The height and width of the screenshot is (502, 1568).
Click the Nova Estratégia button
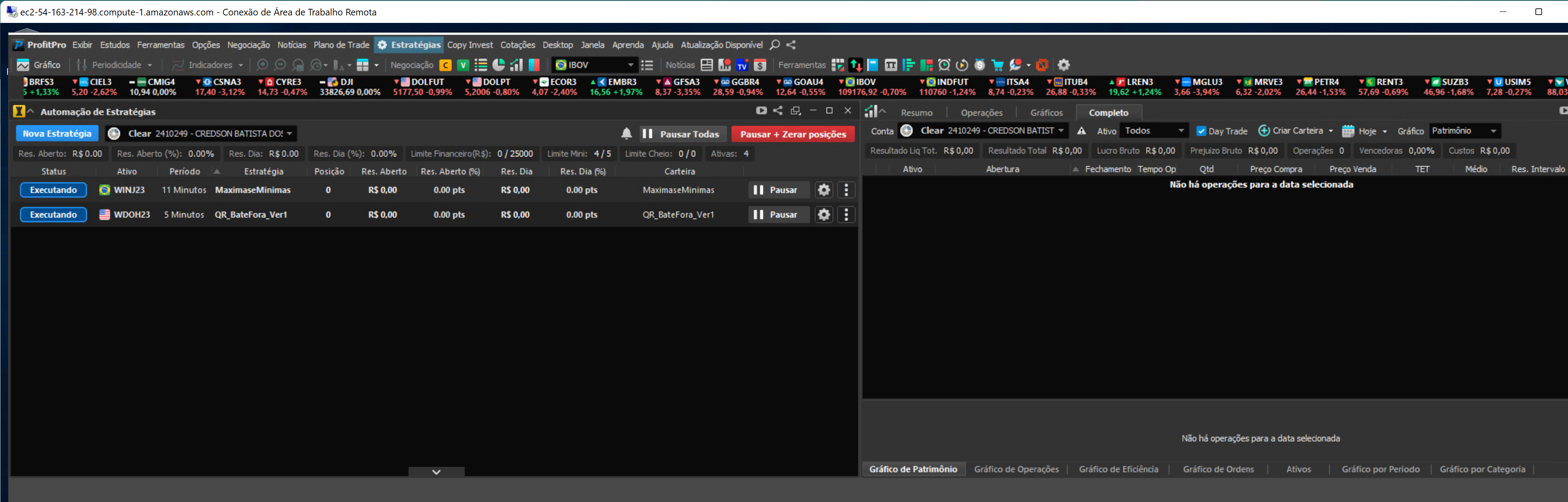click(x=57, y=134)
